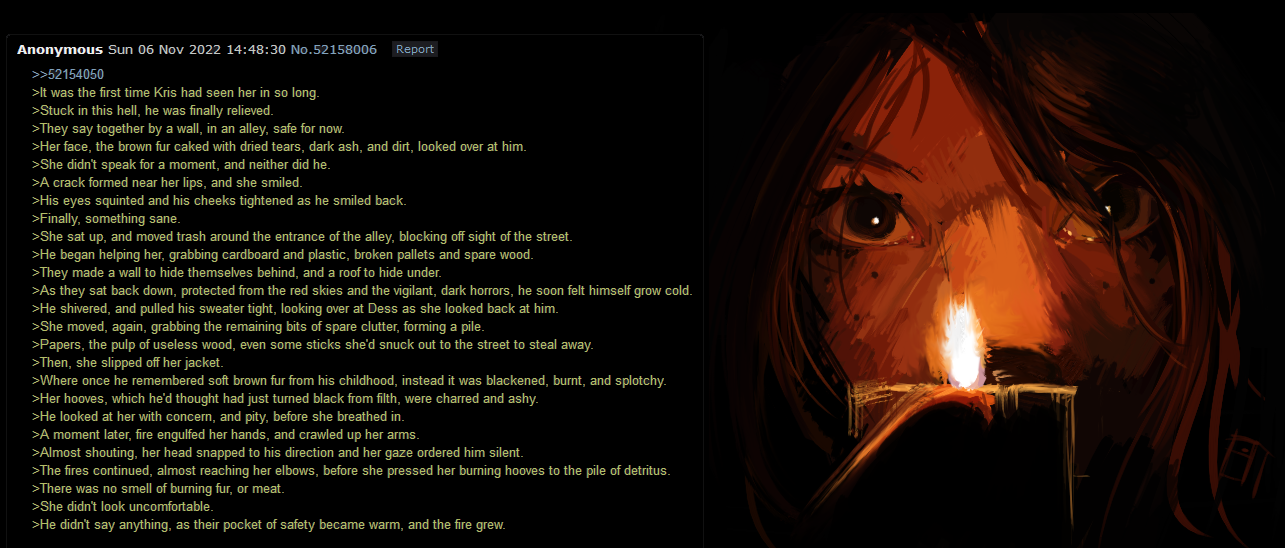Image resolution: width=1285 pixels, height=548 pixels.
Task: Click the line 'She didn't look uncomfortable.'
Action: [122, 507]
